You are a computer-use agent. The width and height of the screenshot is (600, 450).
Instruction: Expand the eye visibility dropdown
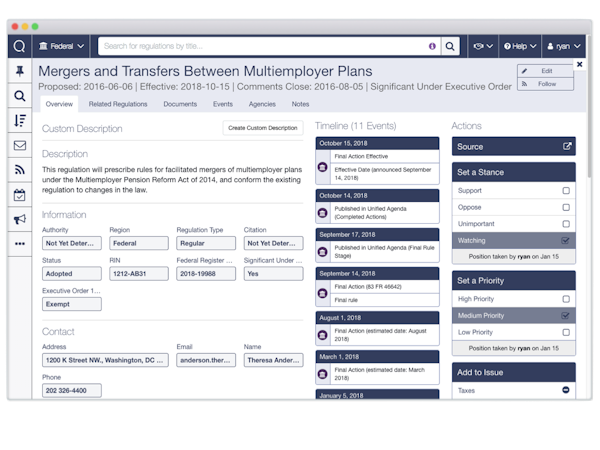pos(483,46)
